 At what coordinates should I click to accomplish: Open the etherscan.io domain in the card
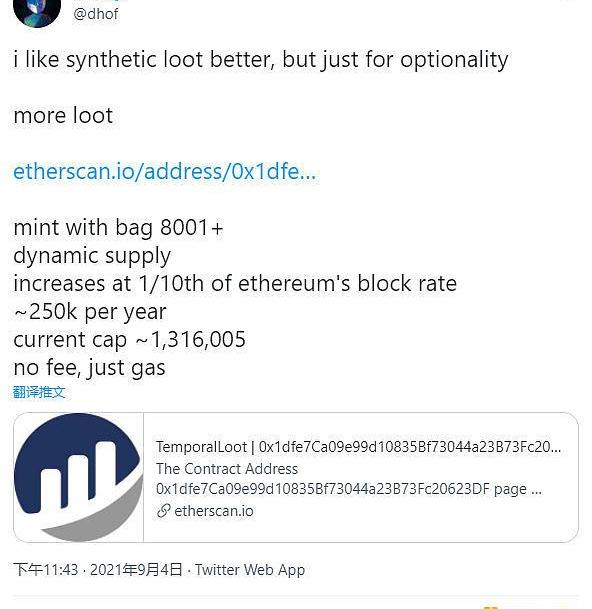(214, 511)
